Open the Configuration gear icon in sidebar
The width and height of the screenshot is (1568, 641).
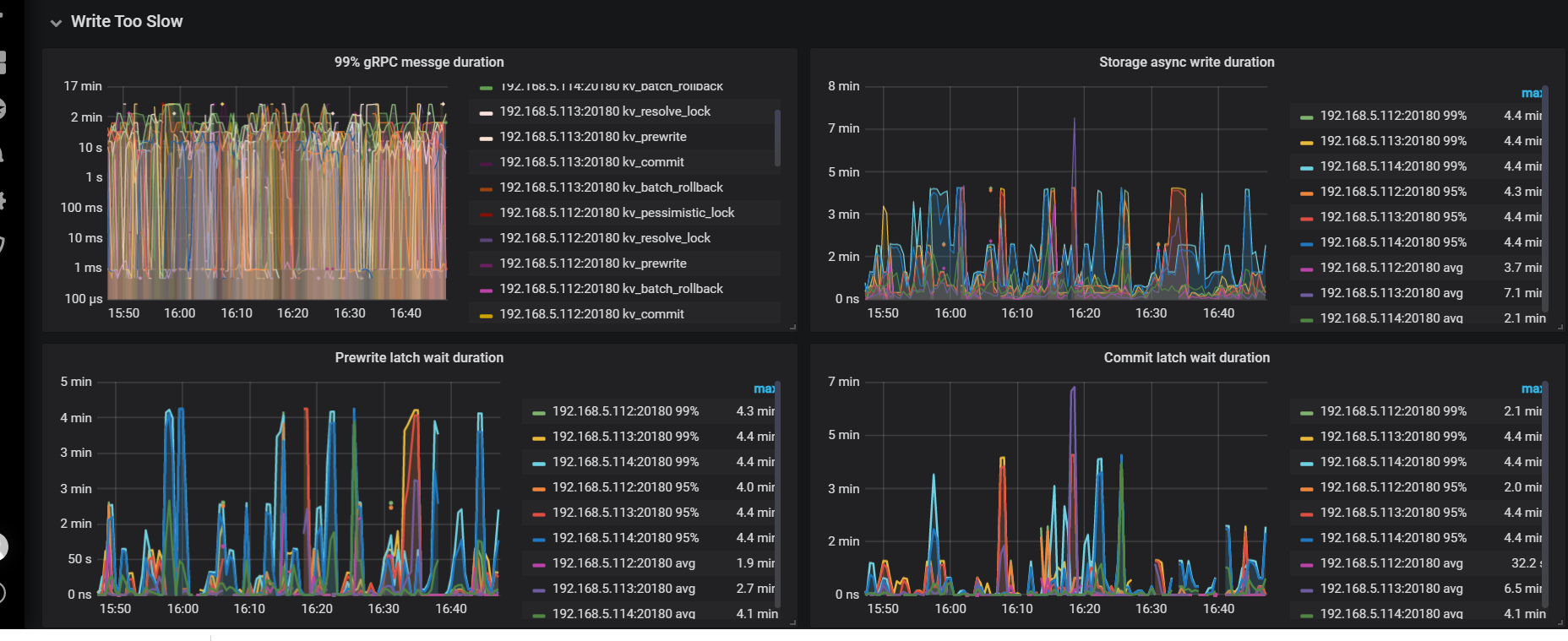[3, 200]
